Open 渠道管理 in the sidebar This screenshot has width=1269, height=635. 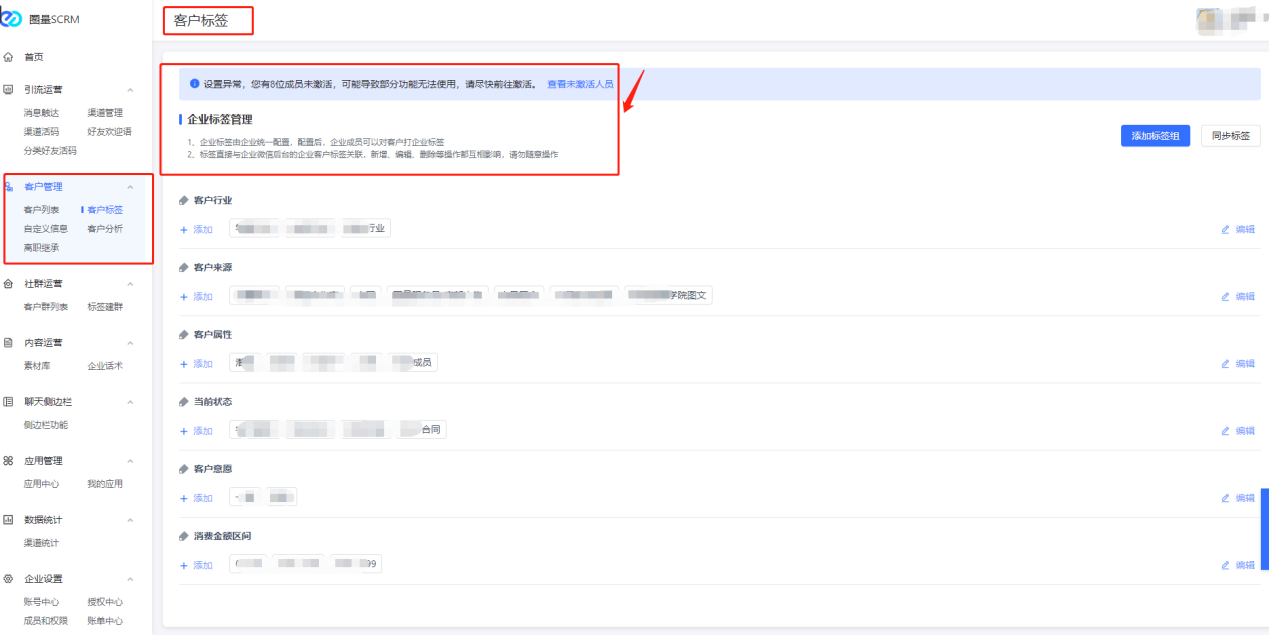pyautogui.click(x=105, y=113)
